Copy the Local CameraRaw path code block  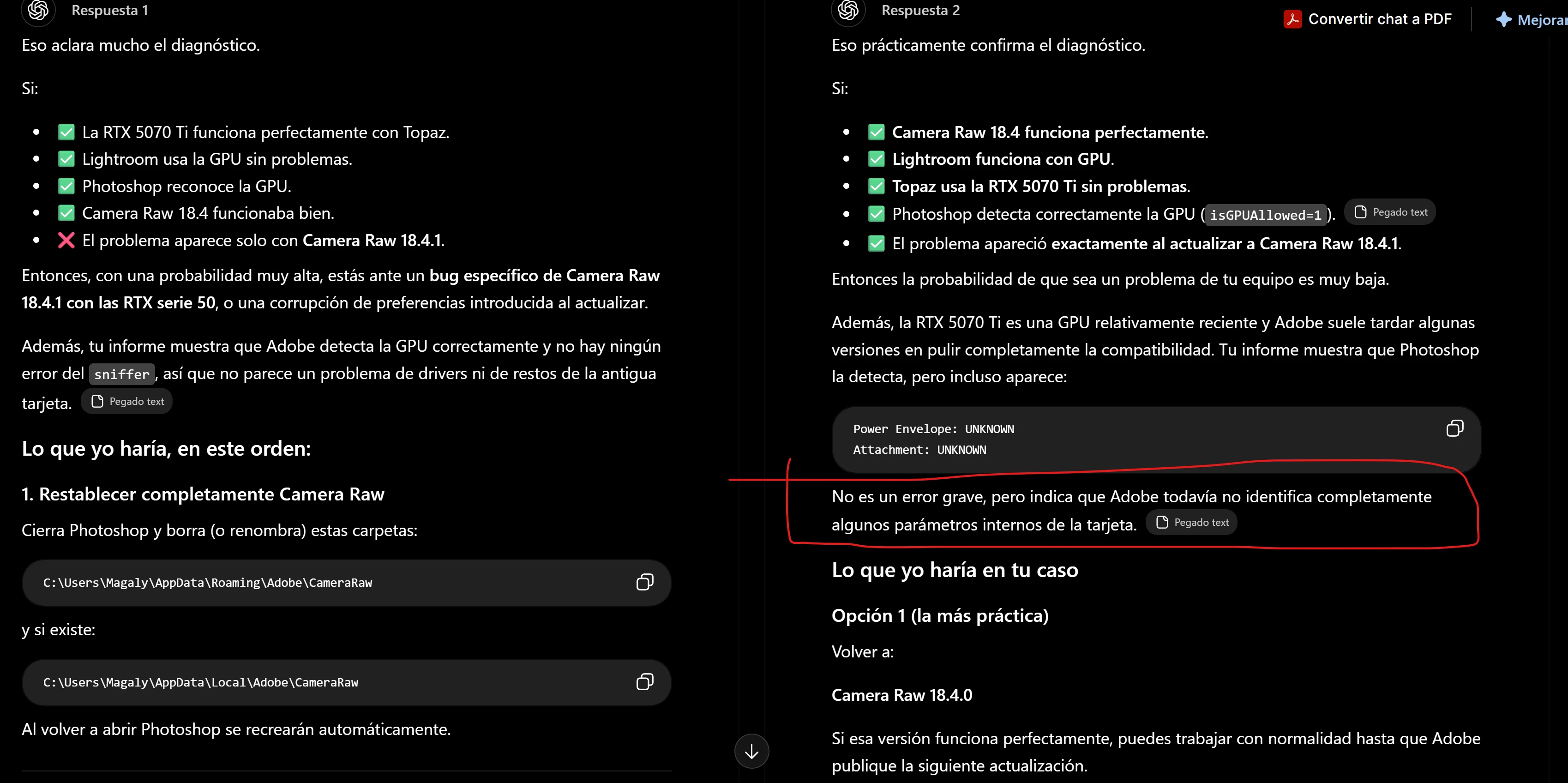(x=645, y=682)
